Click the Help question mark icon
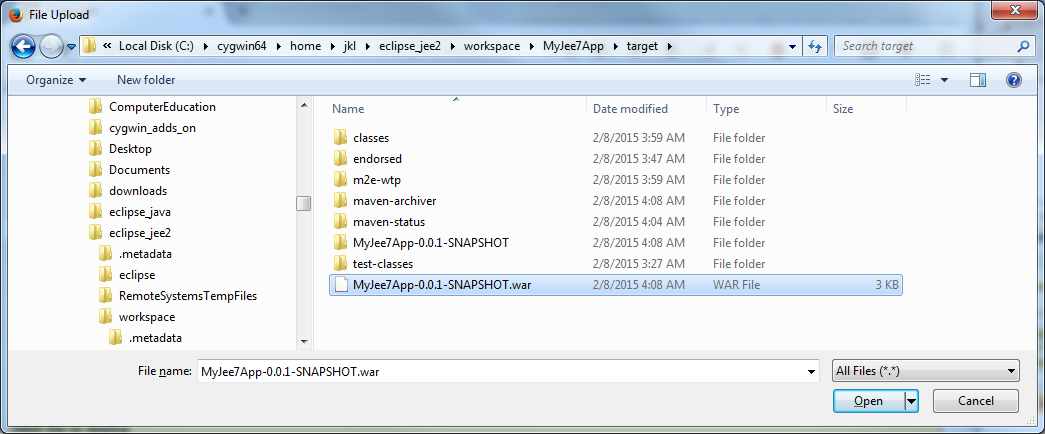This screenshot has width=1045, height=434. [x=1013, y=80]
